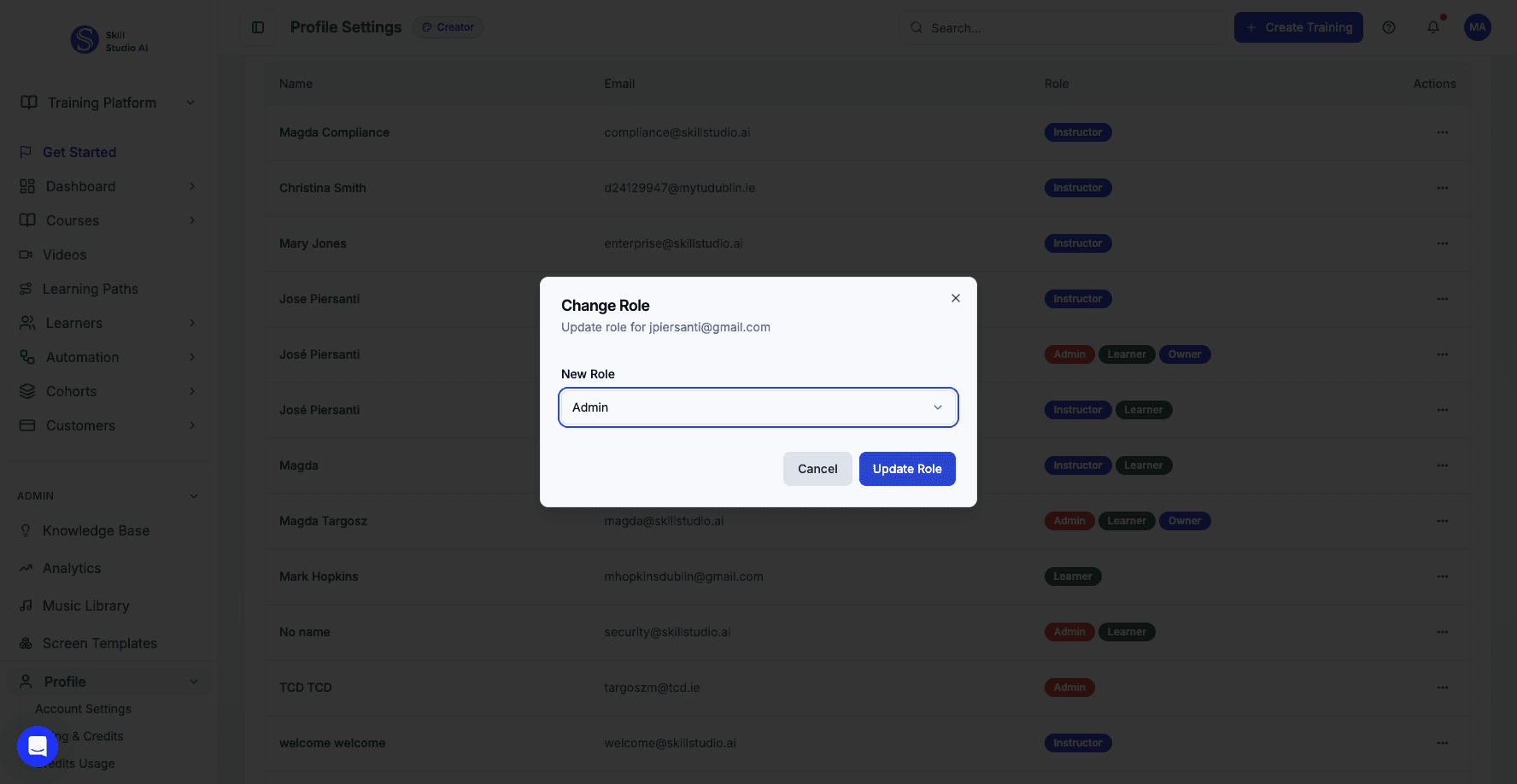Image resolution: width=1517 pixels, height=784 pixels.
Task: Open the New Role dropdown
Action: pos(758,407)
